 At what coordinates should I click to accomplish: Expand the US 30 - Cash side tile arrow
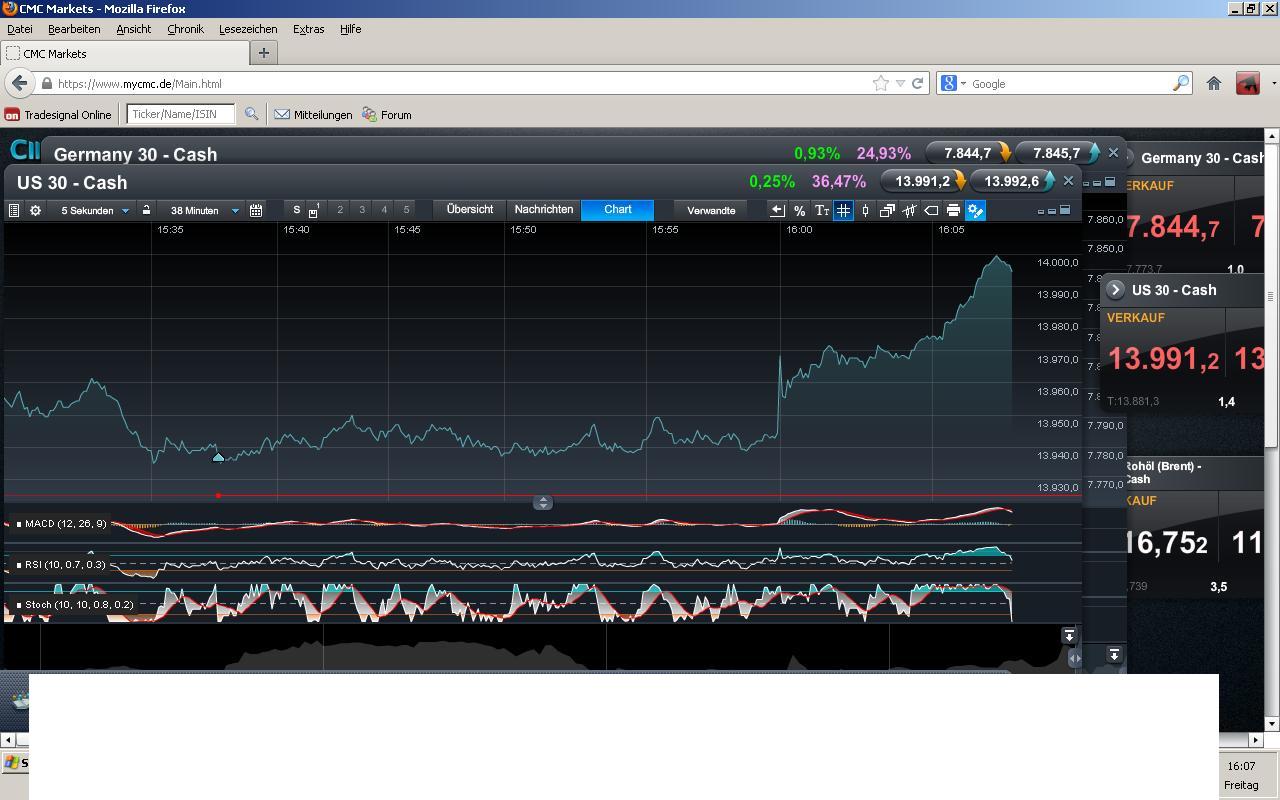pyautogui.click(x=1115, y=290)
